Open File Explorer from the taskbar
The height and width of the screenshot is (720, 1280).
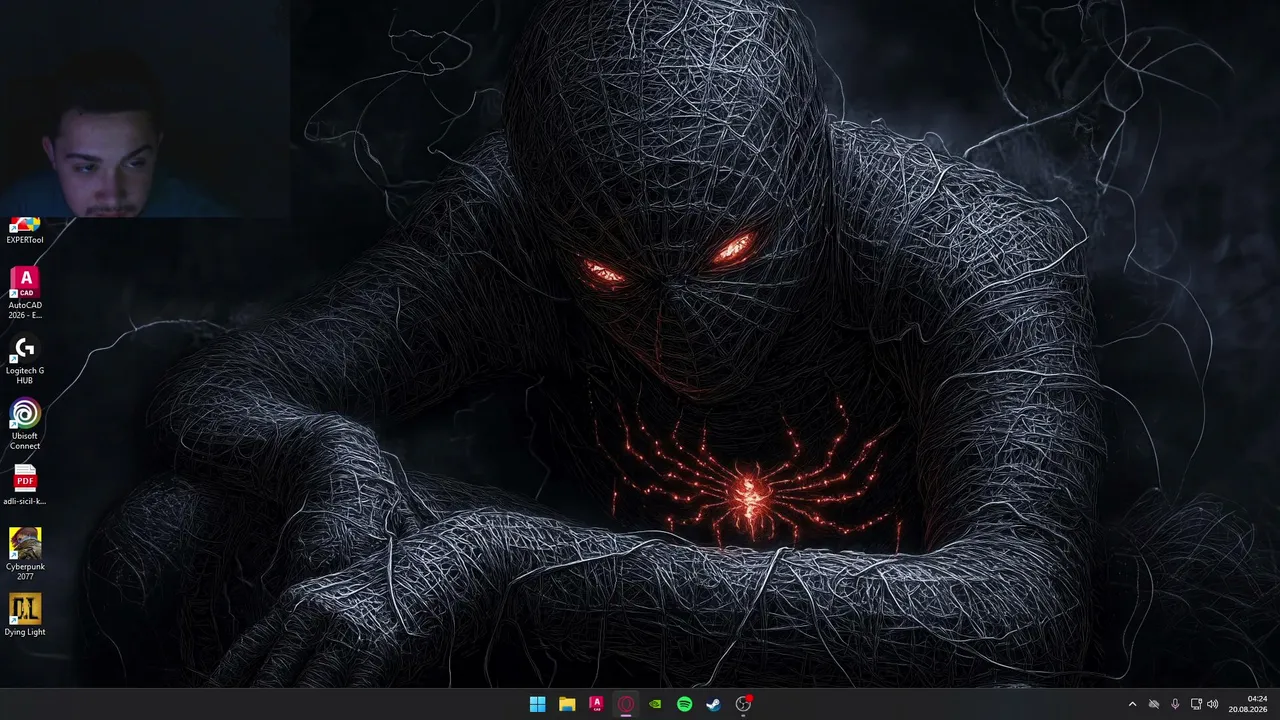click(x=567, y=704)
